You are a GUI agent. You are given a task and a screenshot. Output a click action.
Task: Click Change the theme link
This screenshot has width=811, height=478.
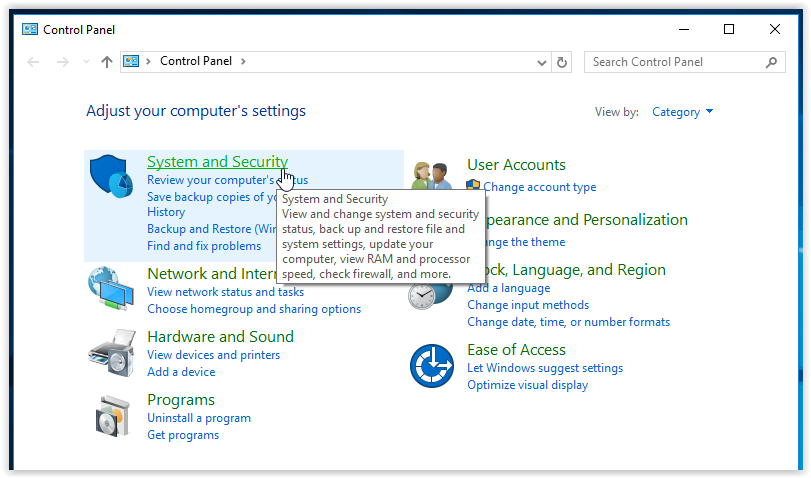[525, 242]
